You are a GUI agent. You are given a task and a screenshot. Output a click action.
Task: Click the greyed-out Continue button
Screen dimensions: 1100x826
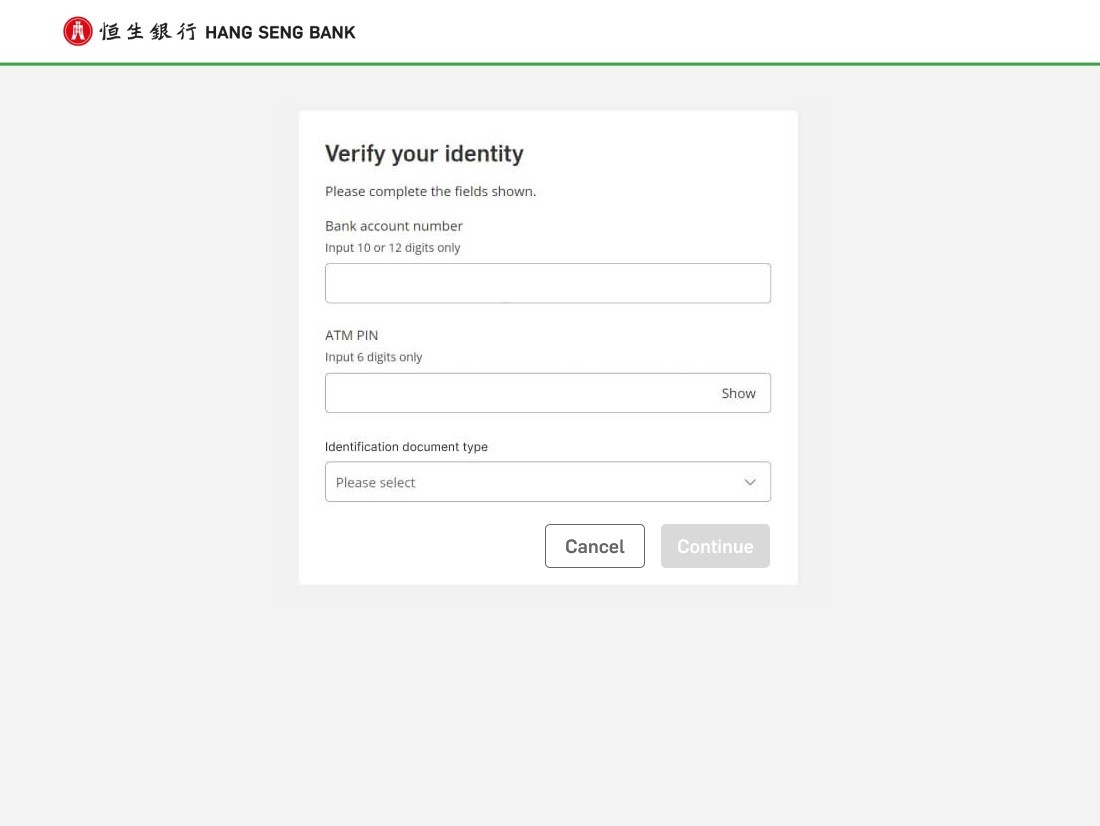pos(715,546)
